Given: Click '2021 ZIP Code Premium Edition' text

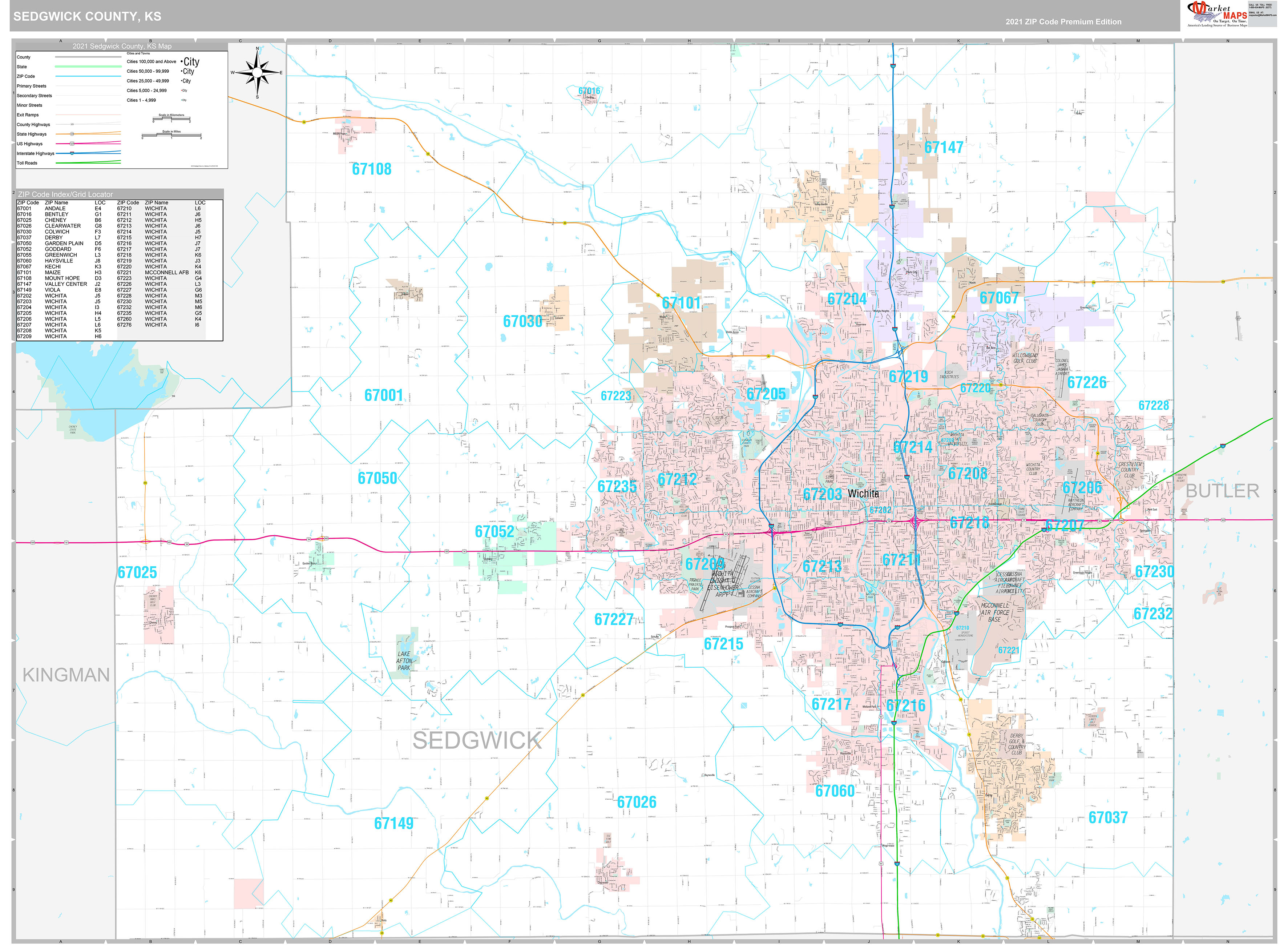Looking at the screenshot, I should click(x=1063, y=22).
